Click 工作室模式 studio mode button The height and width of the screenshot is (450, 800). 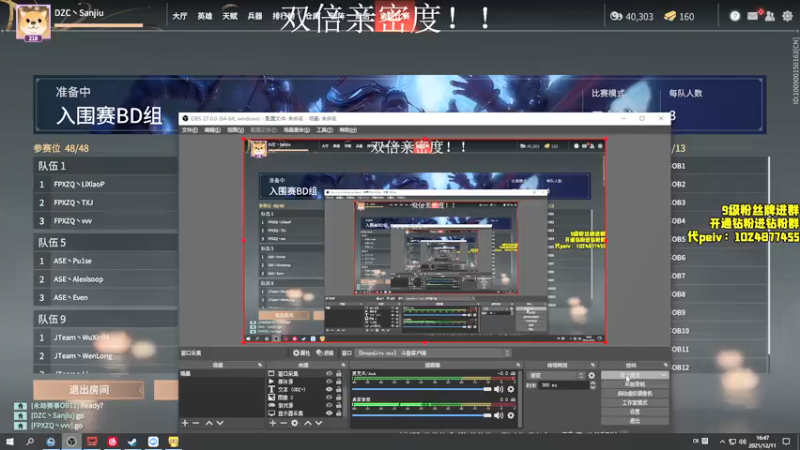635,403
